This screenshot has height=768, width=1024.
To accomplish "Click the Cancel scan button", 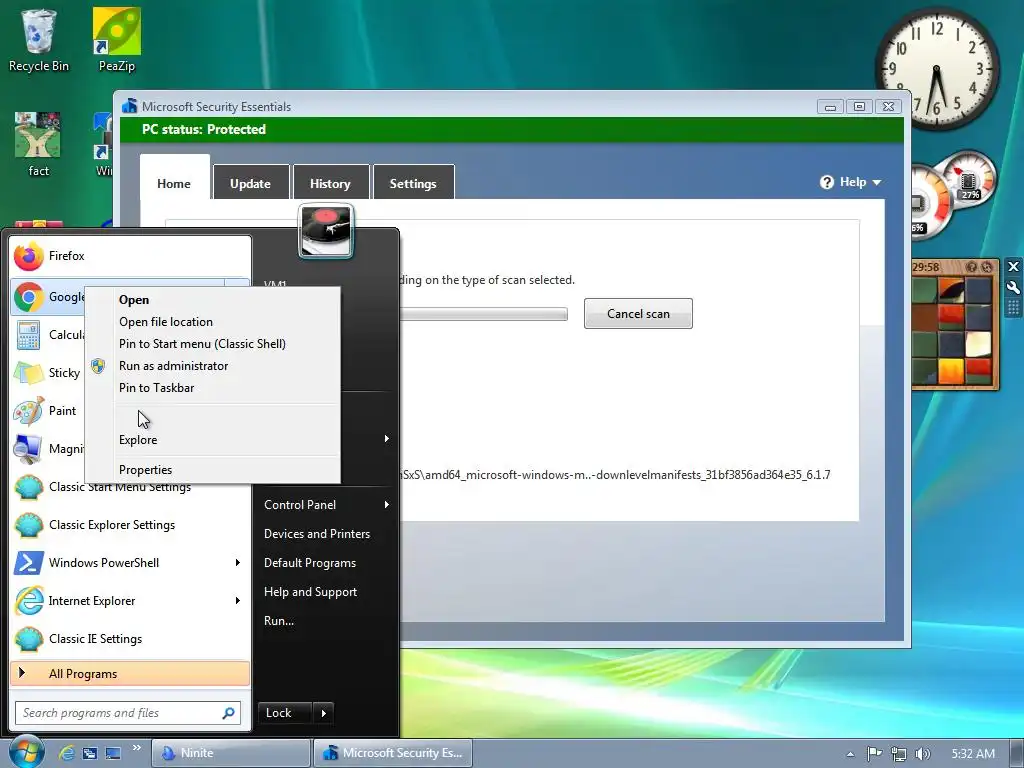I will click(x=638, y=313).
